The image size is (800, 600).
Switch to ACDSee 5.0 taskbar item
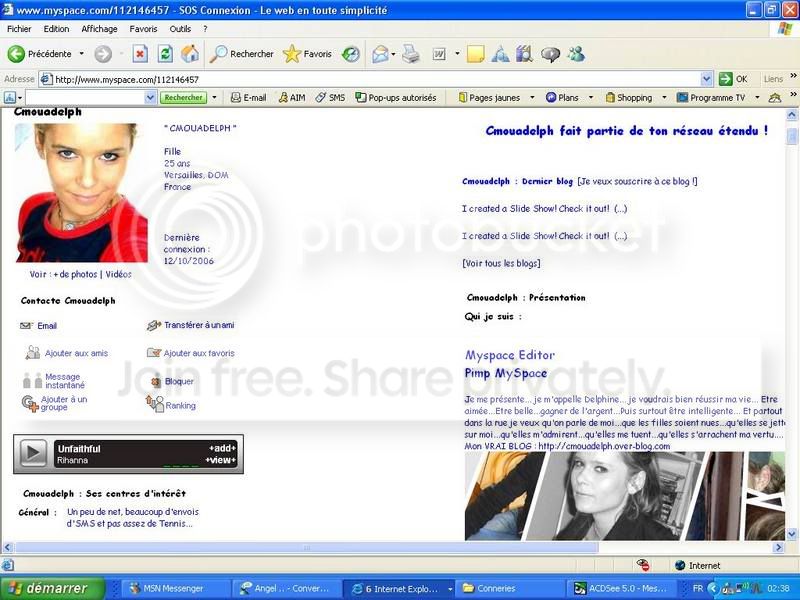coord(622,588)
